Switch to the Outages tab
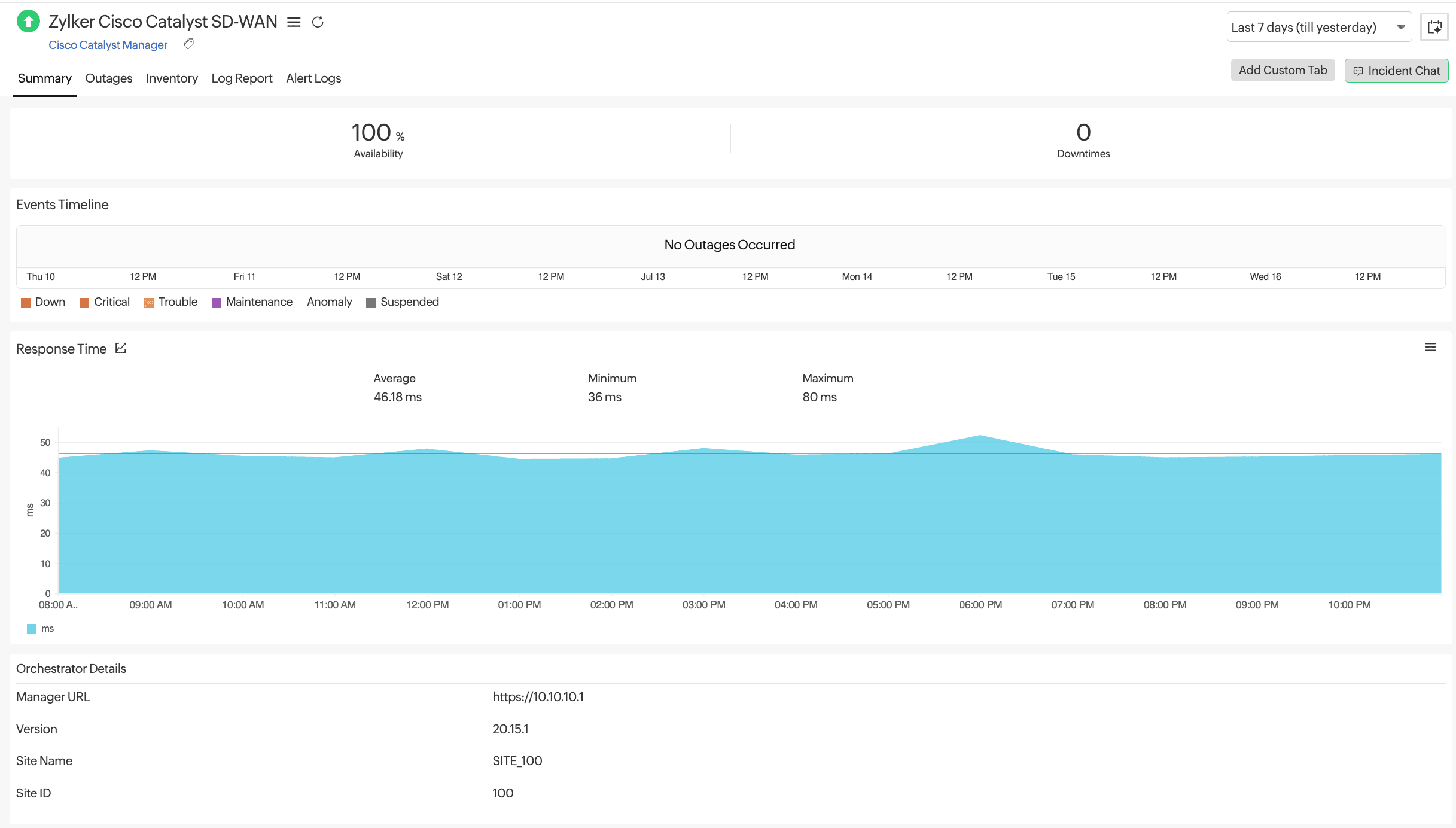 108,78
